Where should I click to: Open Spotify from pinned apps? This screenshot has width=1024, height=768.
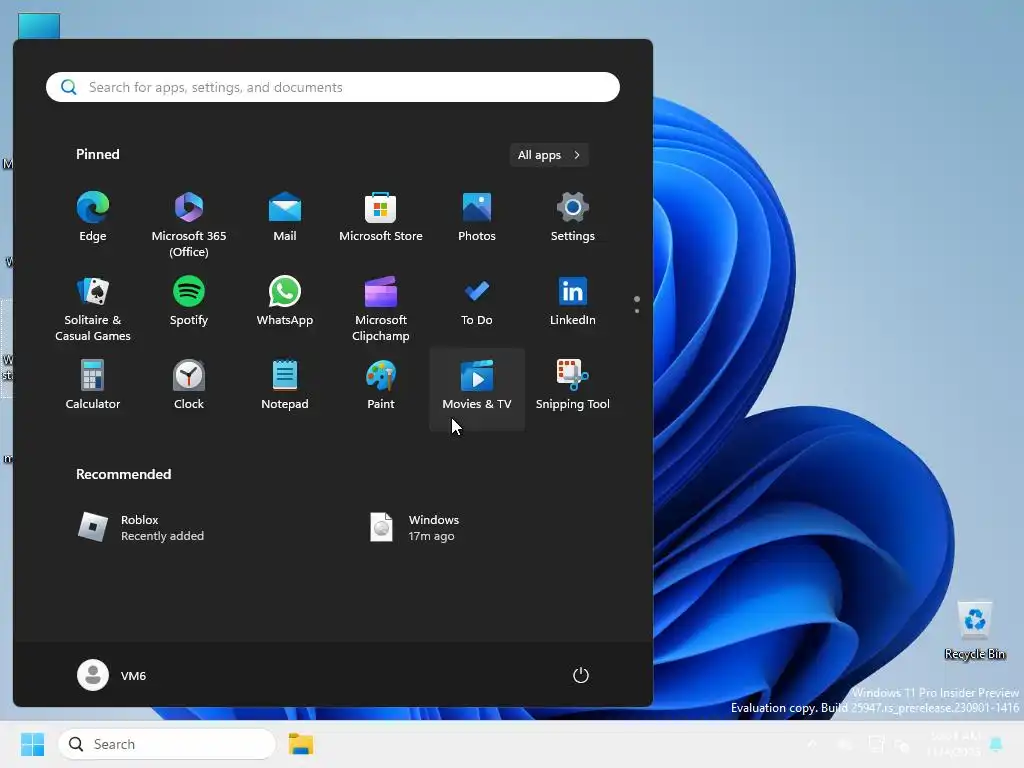pos(189,302)
